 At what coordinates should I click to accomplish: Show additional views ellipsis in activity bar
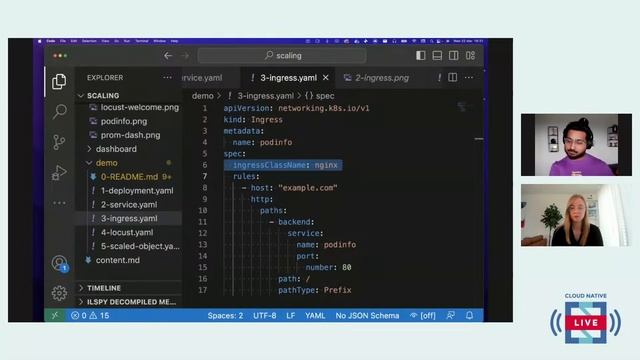click(59, 203)
